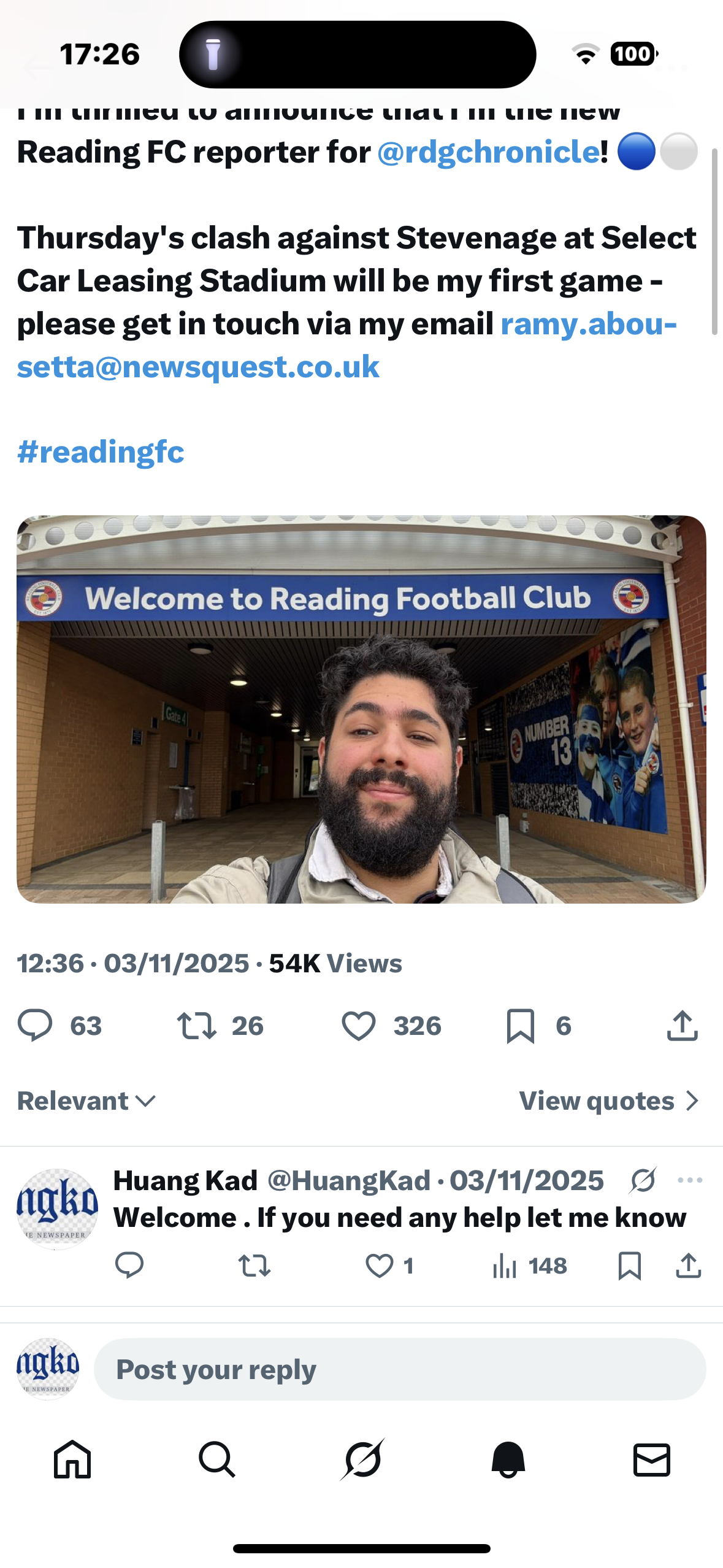Tap the #readingfc hashtag
This screenshot has height=1568, width=723.
click(x=101, y=452)
